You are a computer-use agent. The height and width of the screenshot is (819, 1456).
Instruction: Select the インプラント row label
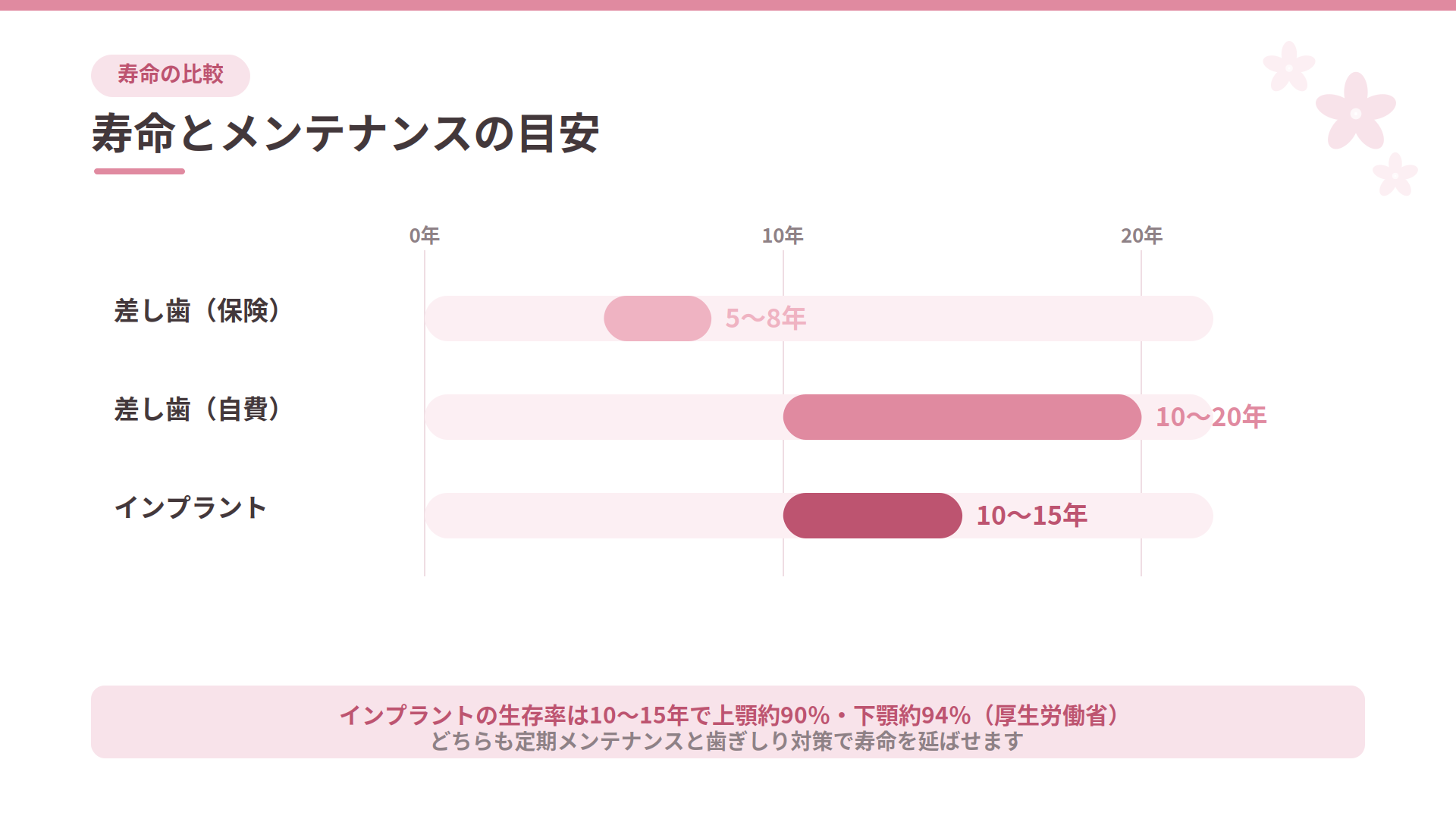[x=190, y=507]
